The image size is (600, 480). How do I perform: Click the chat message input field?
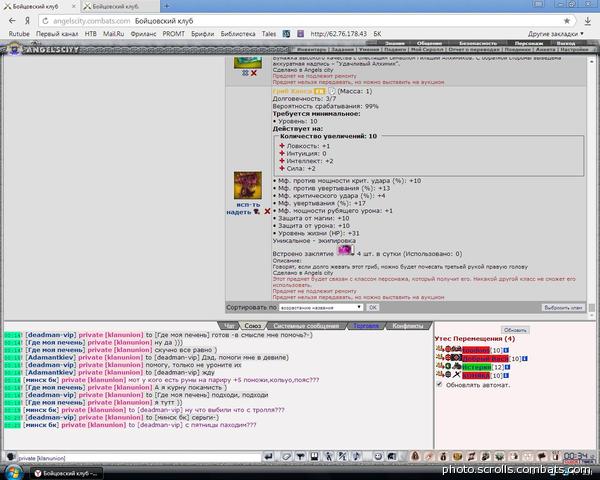(x=139, y=458)
